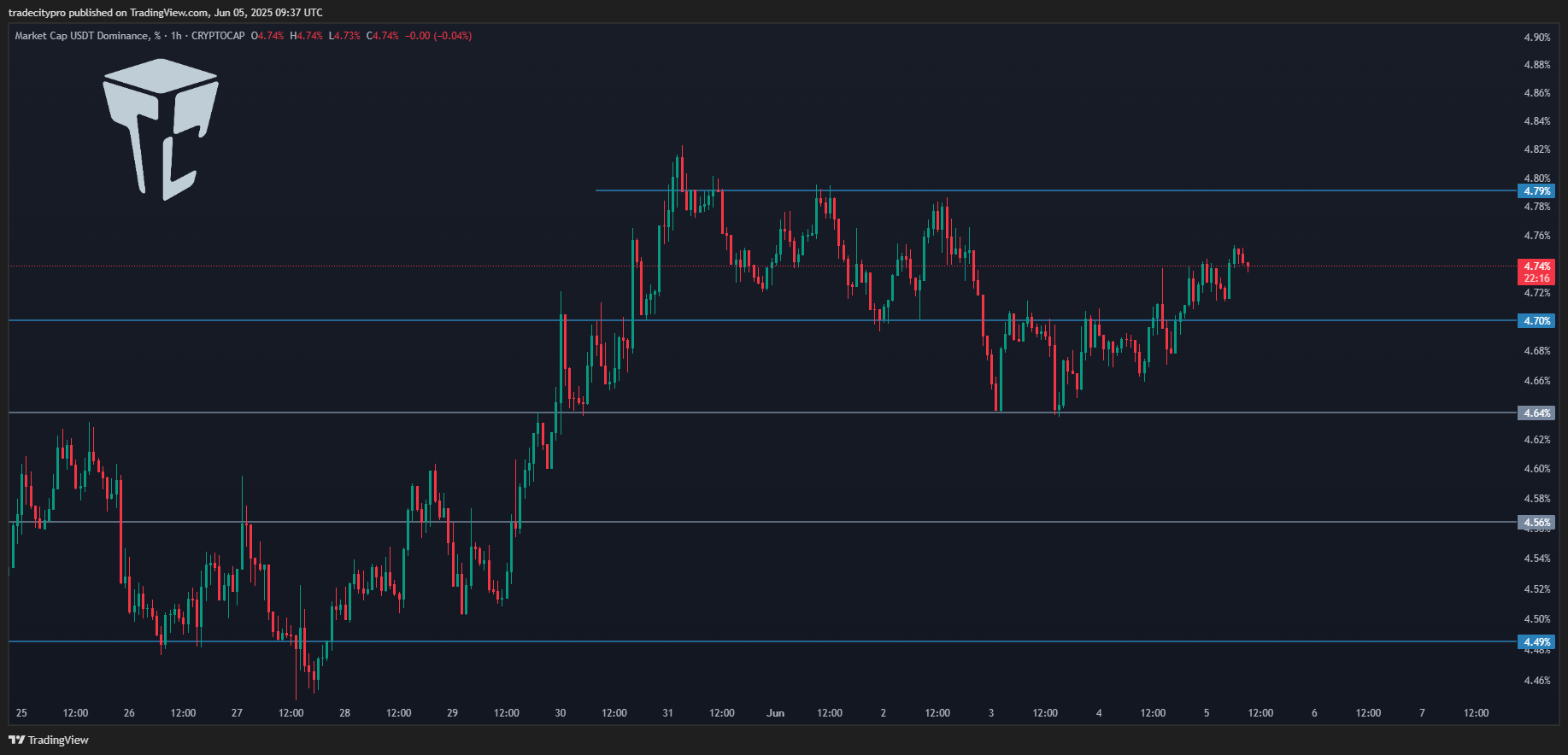Select the horizontal line at 4.49%
This screenshot has width=1568, height=755.
coord(763,641)
